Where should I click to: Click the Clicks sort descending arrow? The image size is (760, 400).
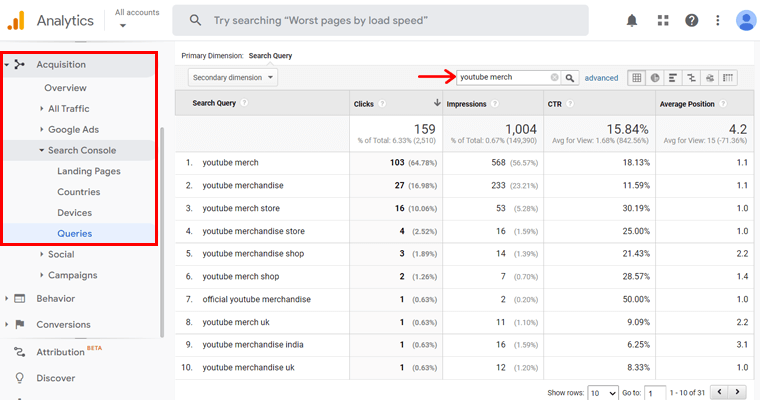click(437, 103)
